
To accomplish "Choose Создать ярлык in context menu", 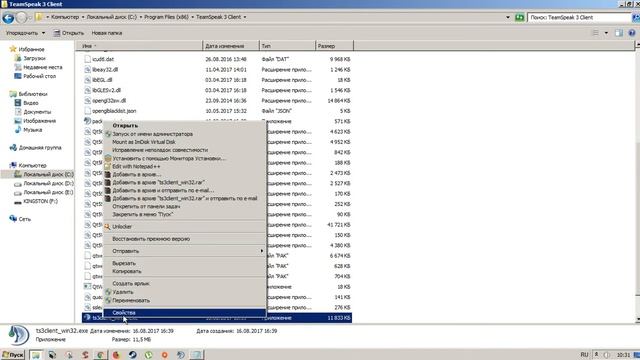I will point(184,283).
